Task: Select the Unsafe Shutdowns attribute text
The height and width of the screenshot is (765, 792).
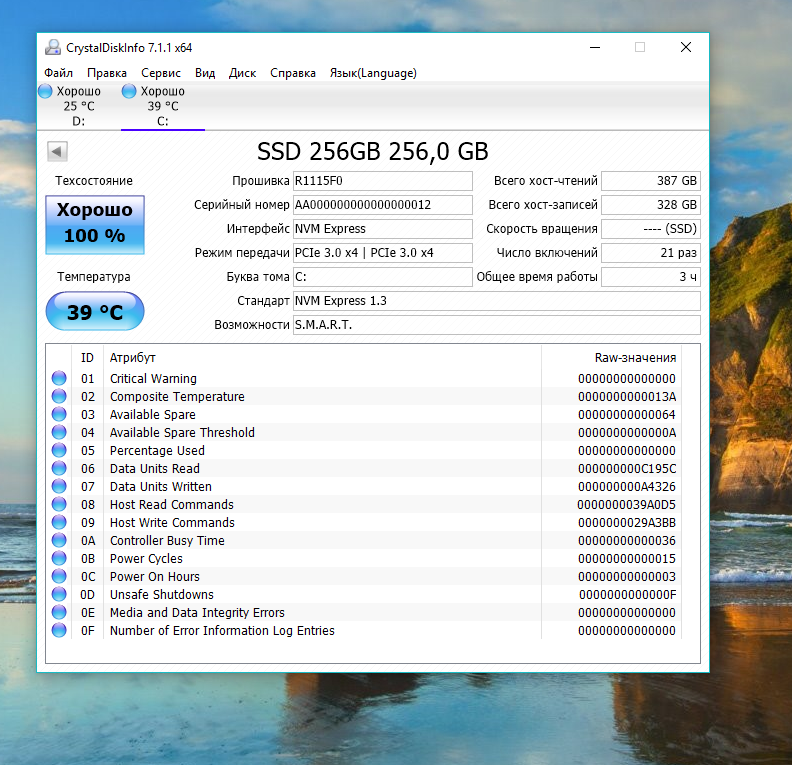Action: [162, 594]
